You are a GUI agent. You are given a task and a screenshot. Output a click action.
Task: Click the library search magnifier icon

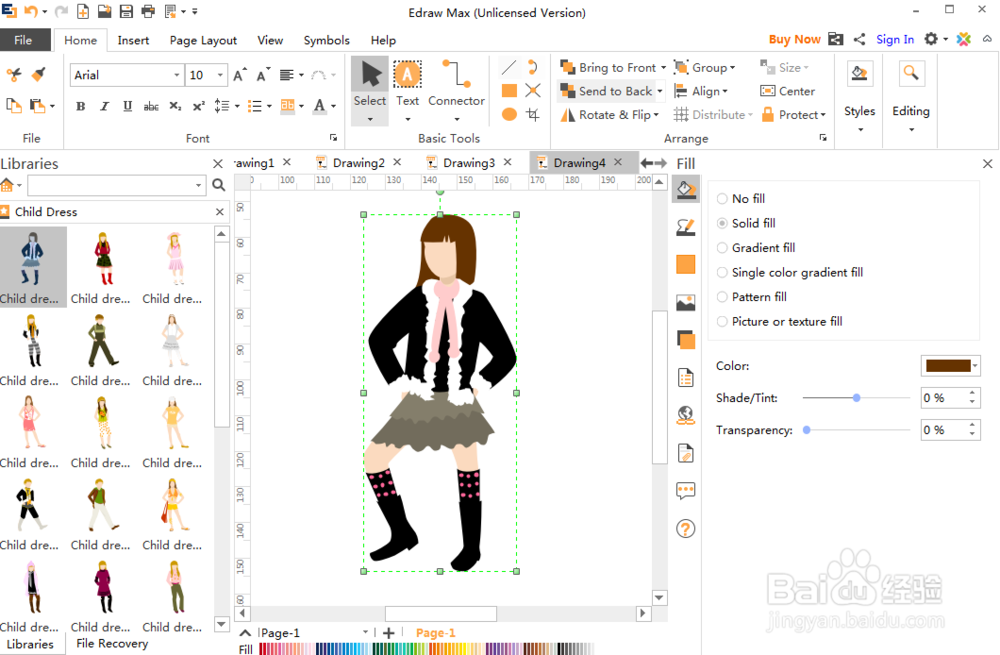point(219,185)
